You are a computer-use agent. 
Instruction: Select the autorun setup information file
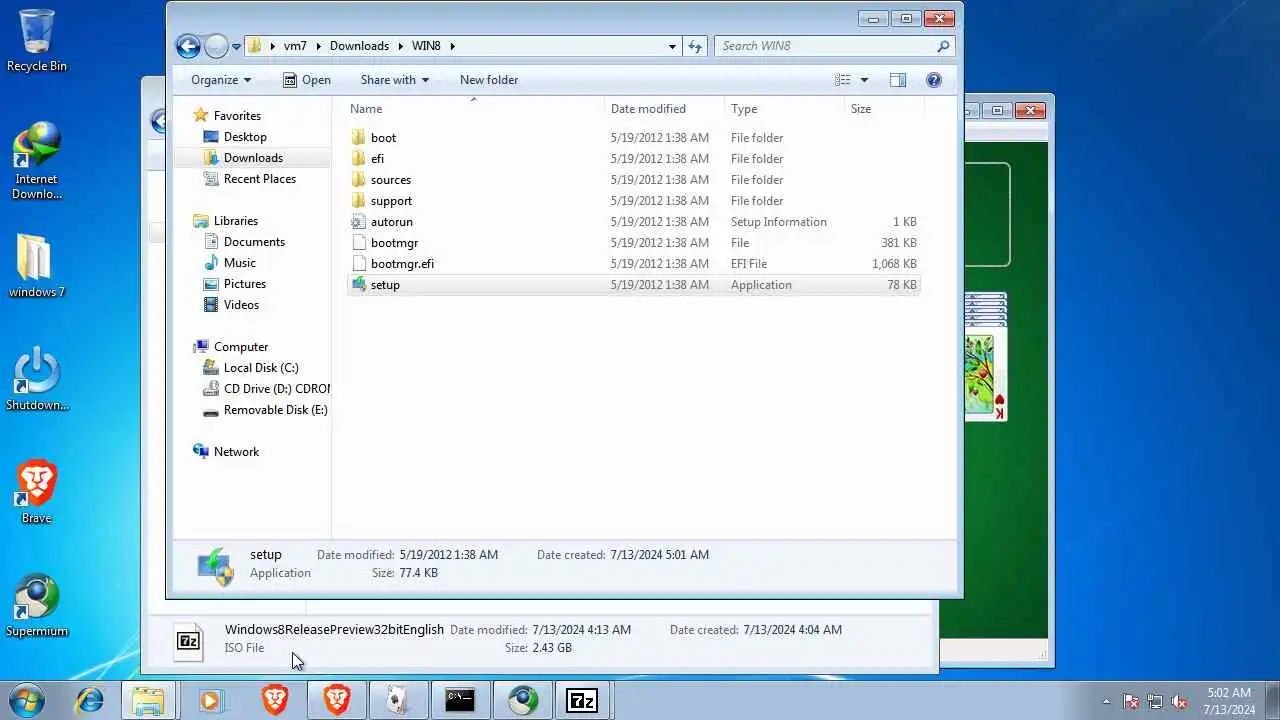pos(634,222)
